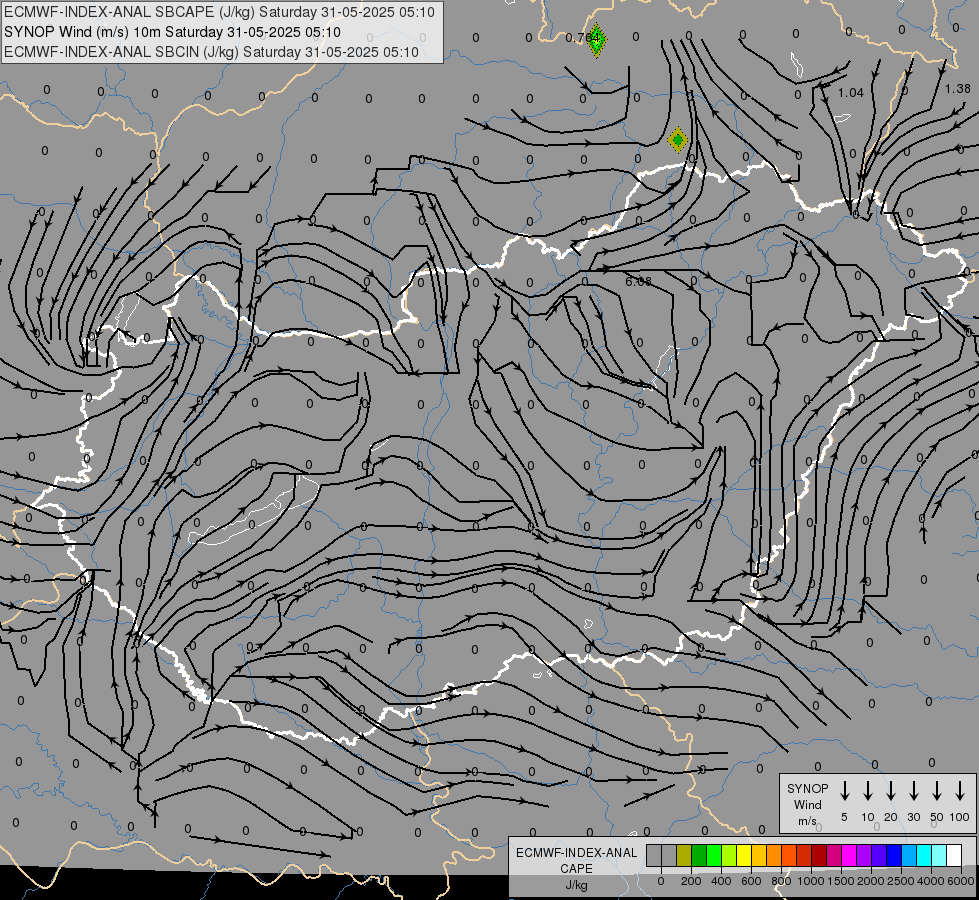
Task: Select the 100 m/s wind arrow in legend
Action: click(960, 791)
